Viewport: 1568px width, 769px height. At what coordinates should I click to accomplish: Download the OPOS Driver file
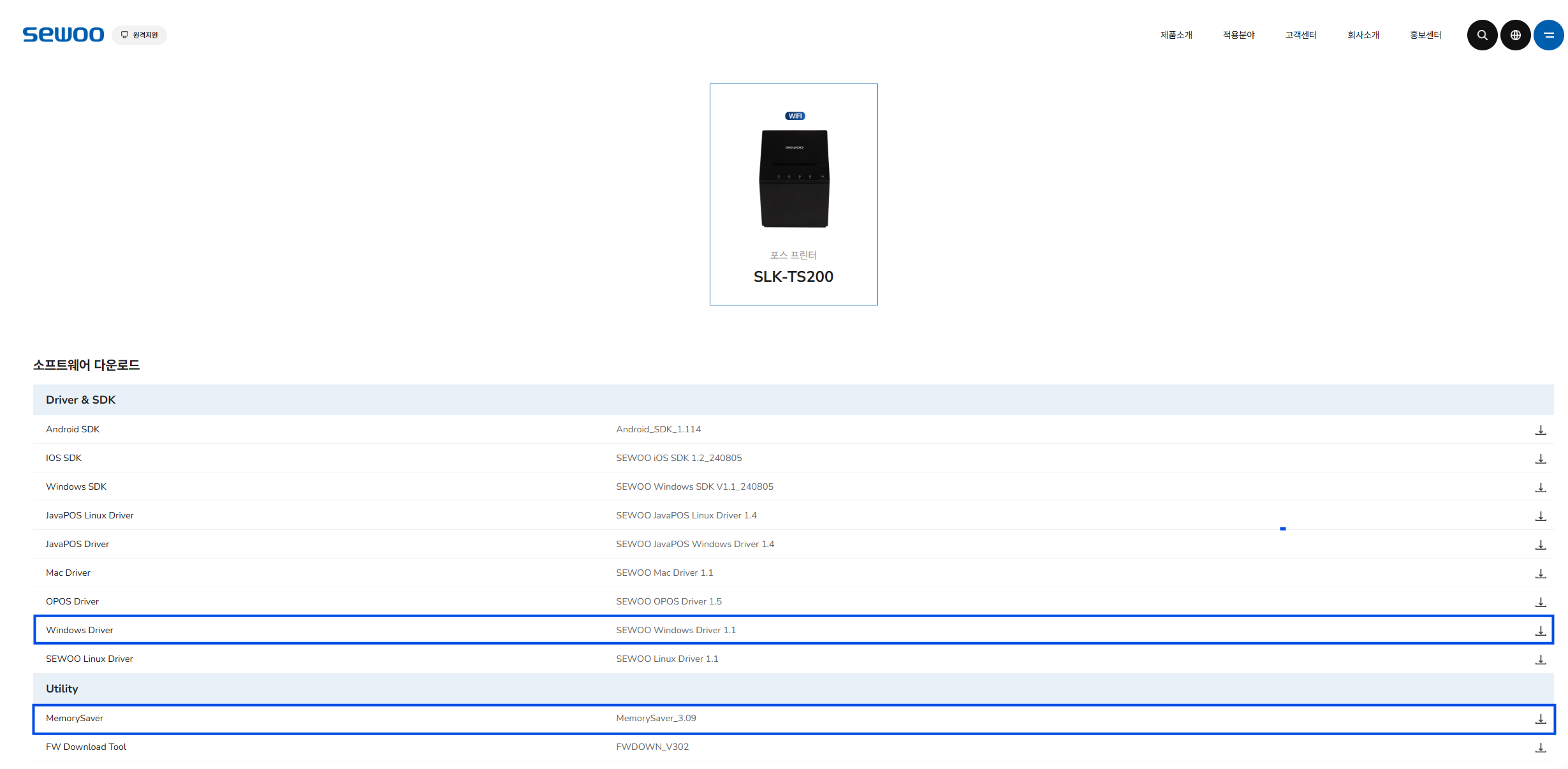pos(1540,602)
